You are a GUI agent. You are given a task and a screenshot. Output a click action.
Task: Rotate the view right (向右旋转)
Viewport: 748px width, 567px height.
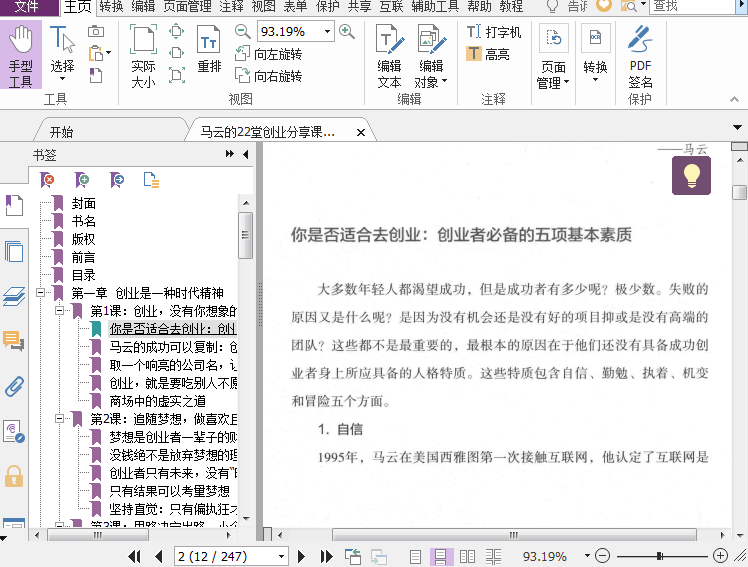pos(269,76)
